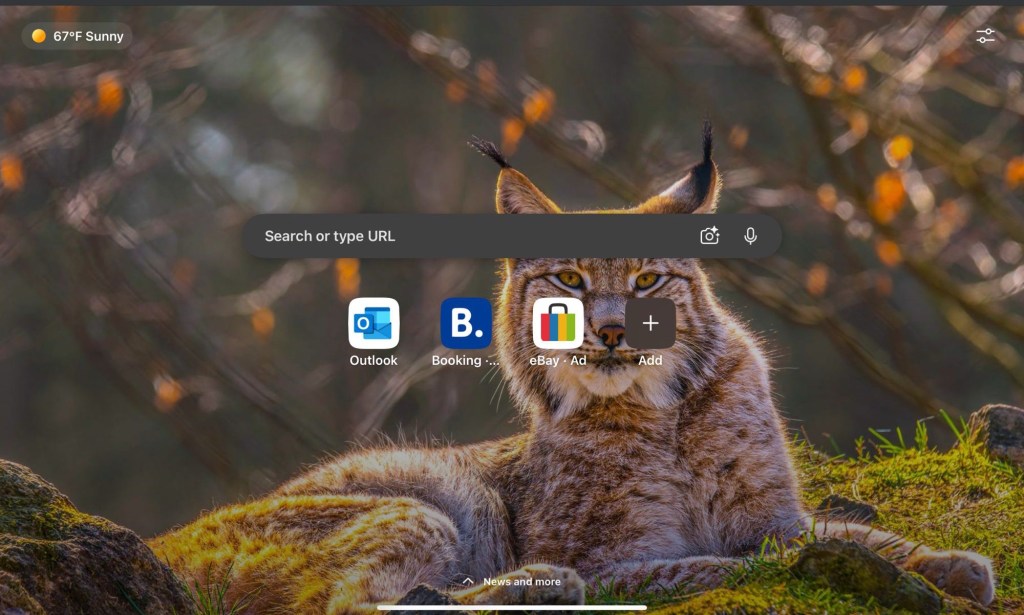
Task: Open the '67°F Sunny' weather text
Action: [x=88, y=36]
